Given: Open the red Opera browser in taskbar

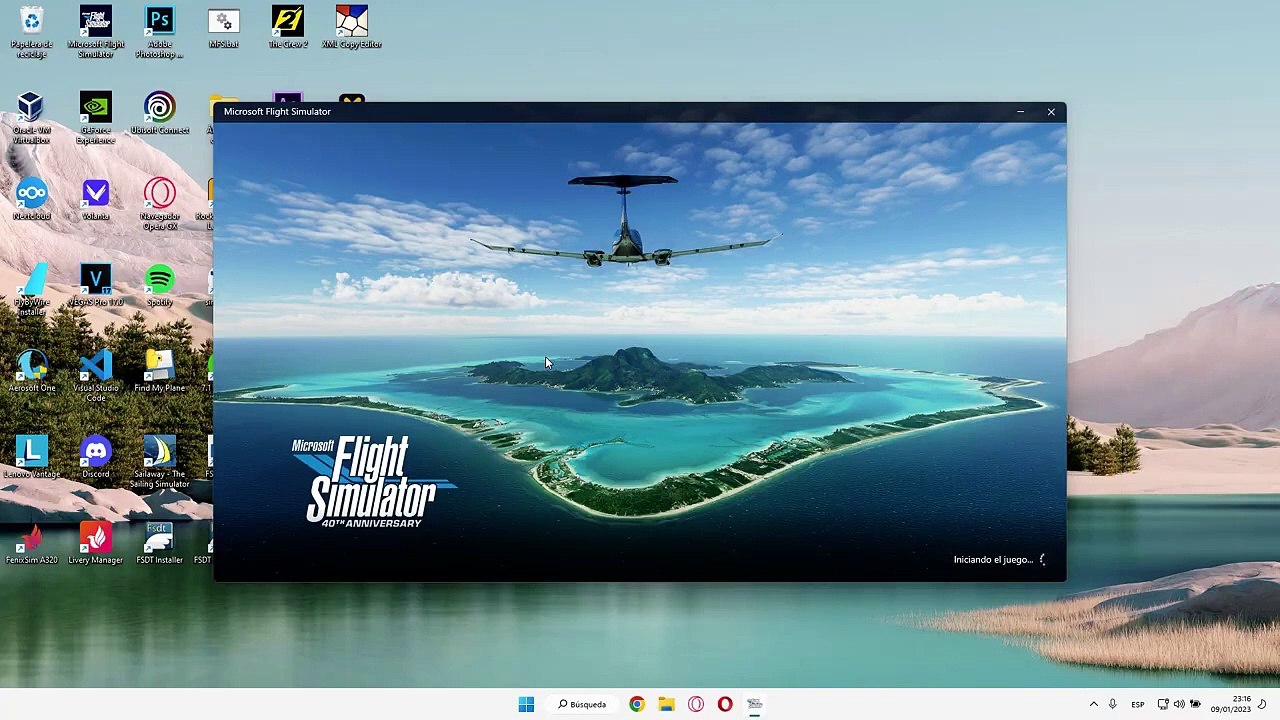Looking at the screenshot, I should pyautogui.click(x=725, y=704).
